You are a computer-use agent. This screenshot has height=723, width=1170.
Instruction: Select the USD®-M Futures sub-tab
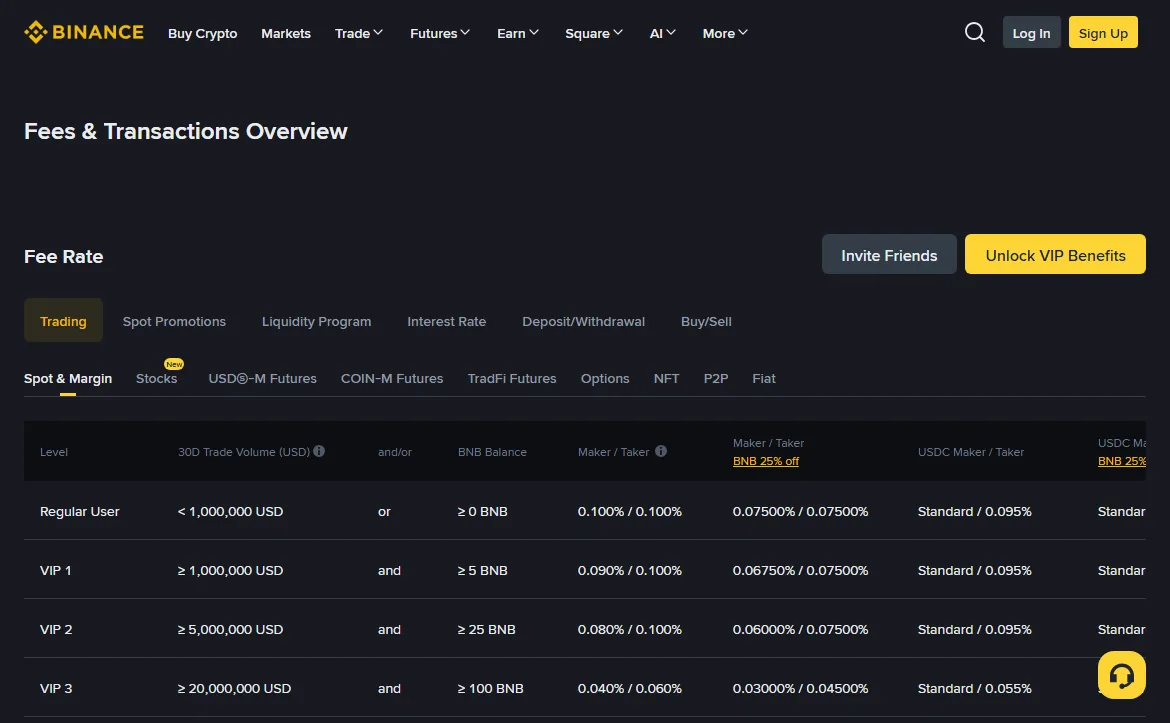263,378
